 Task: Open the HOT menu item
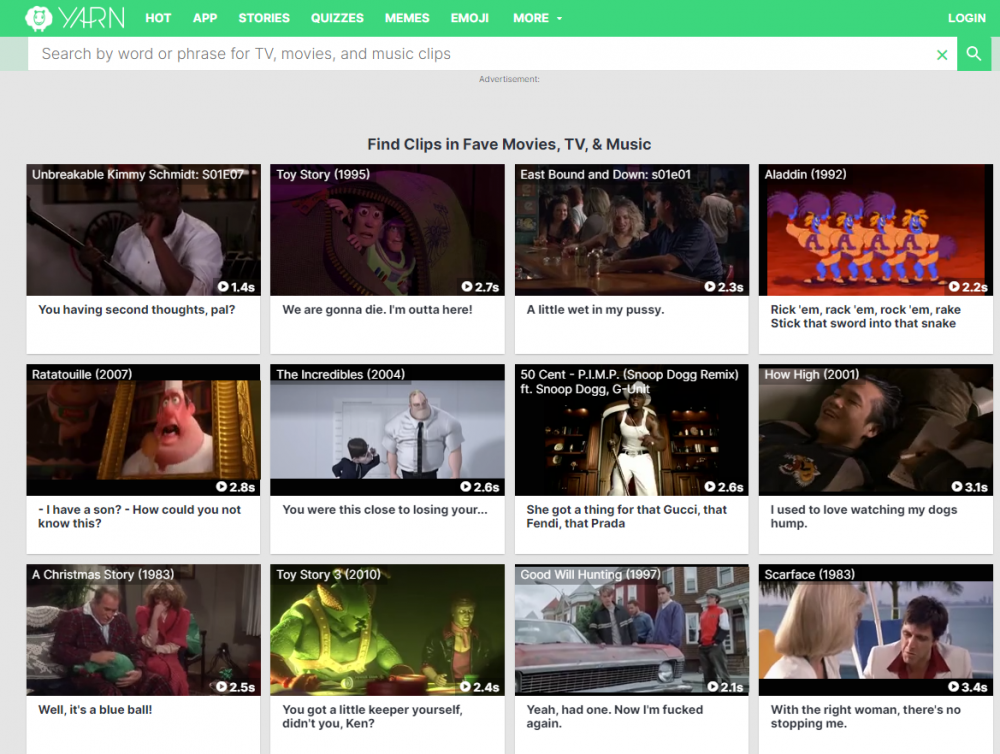point(158,18)
